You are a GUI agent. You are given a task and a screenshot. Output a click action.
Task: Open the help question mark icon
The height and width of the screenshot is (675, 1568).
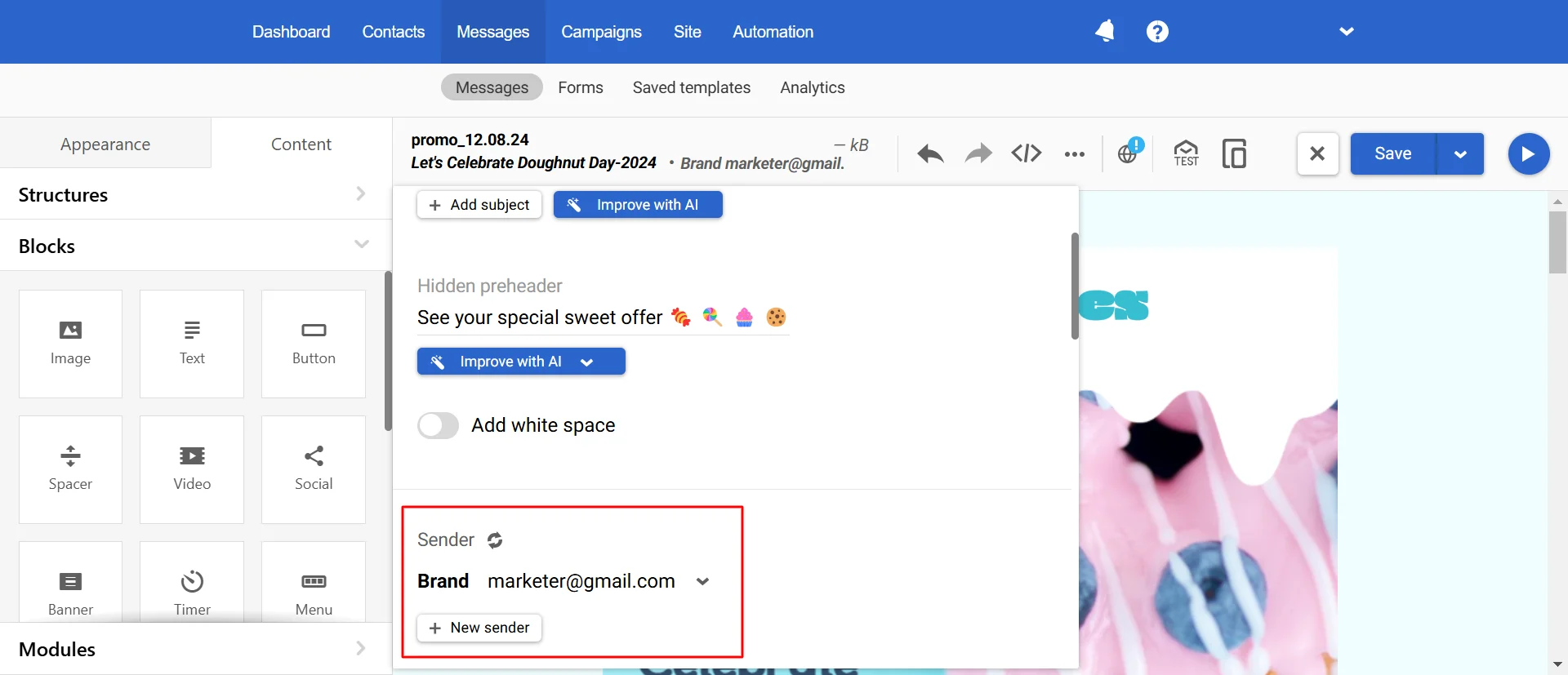(x=1157, y=31)
